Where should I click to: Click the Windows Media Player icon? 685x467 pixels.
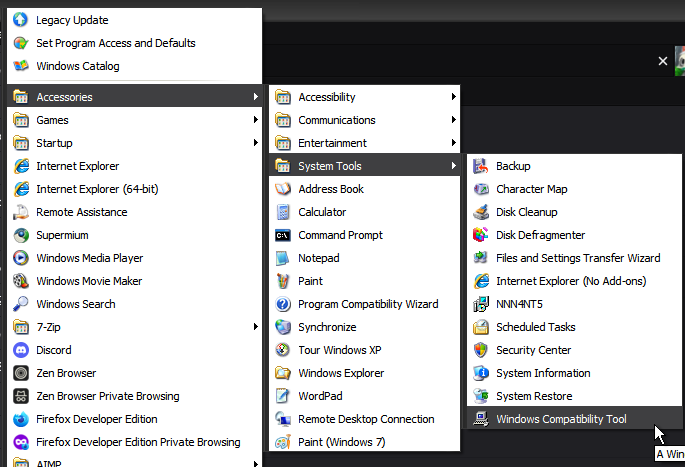tap(21, 258)
